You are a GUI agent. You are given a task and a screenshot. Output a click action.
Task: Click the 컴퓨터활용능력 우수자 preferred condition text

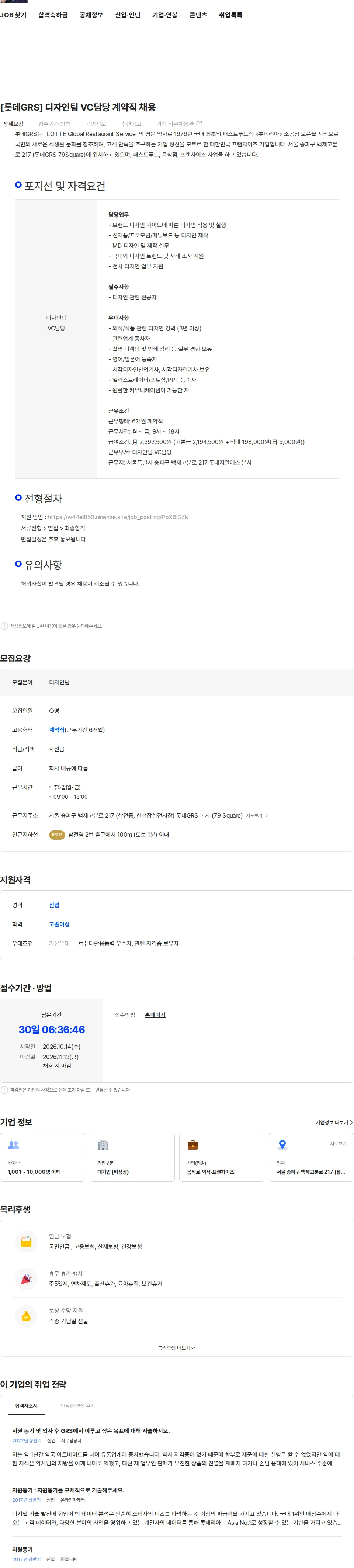point(128,943)
